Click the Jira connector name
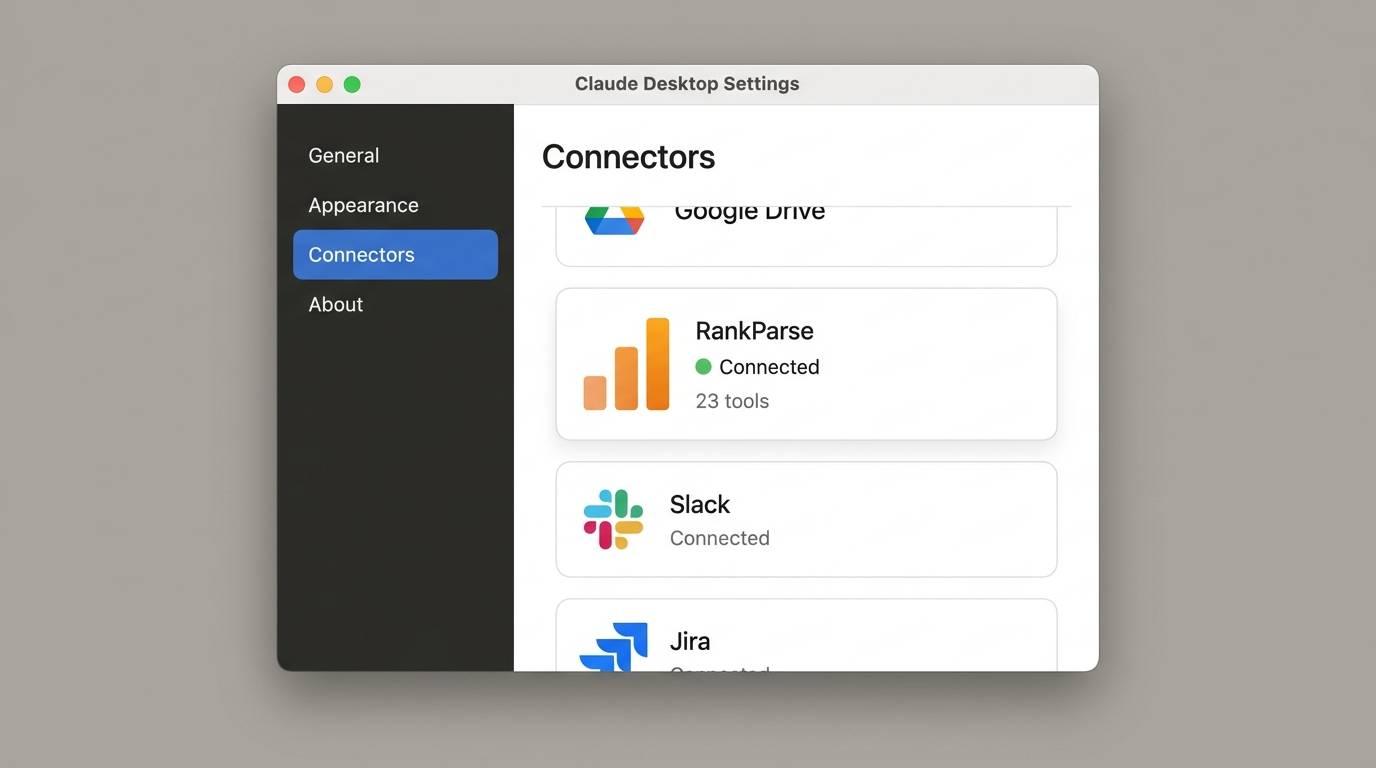Viewport: 1376px width, 768px height. [x=690, y=641]
